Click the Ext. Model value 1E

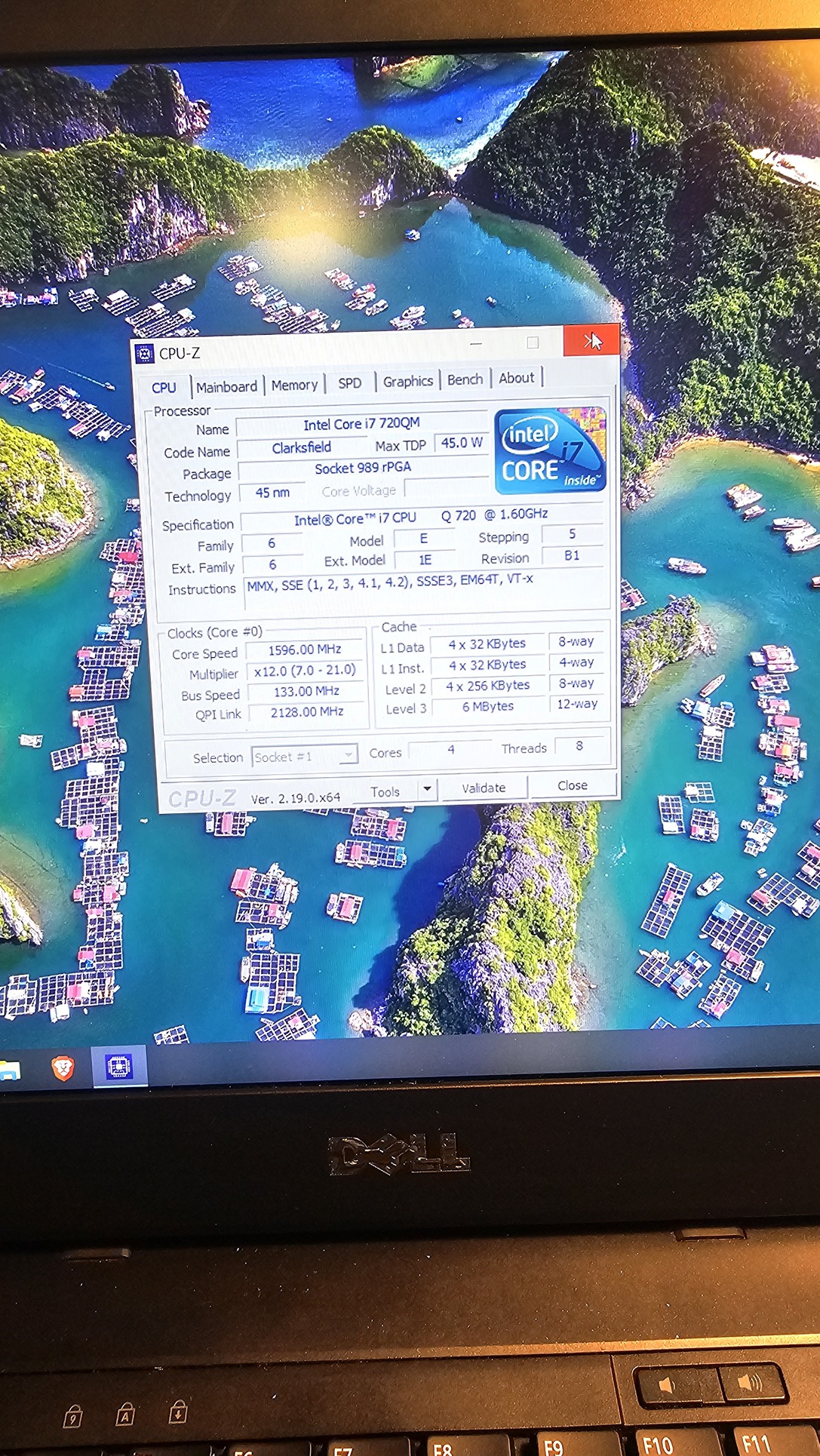click(425, 560)
